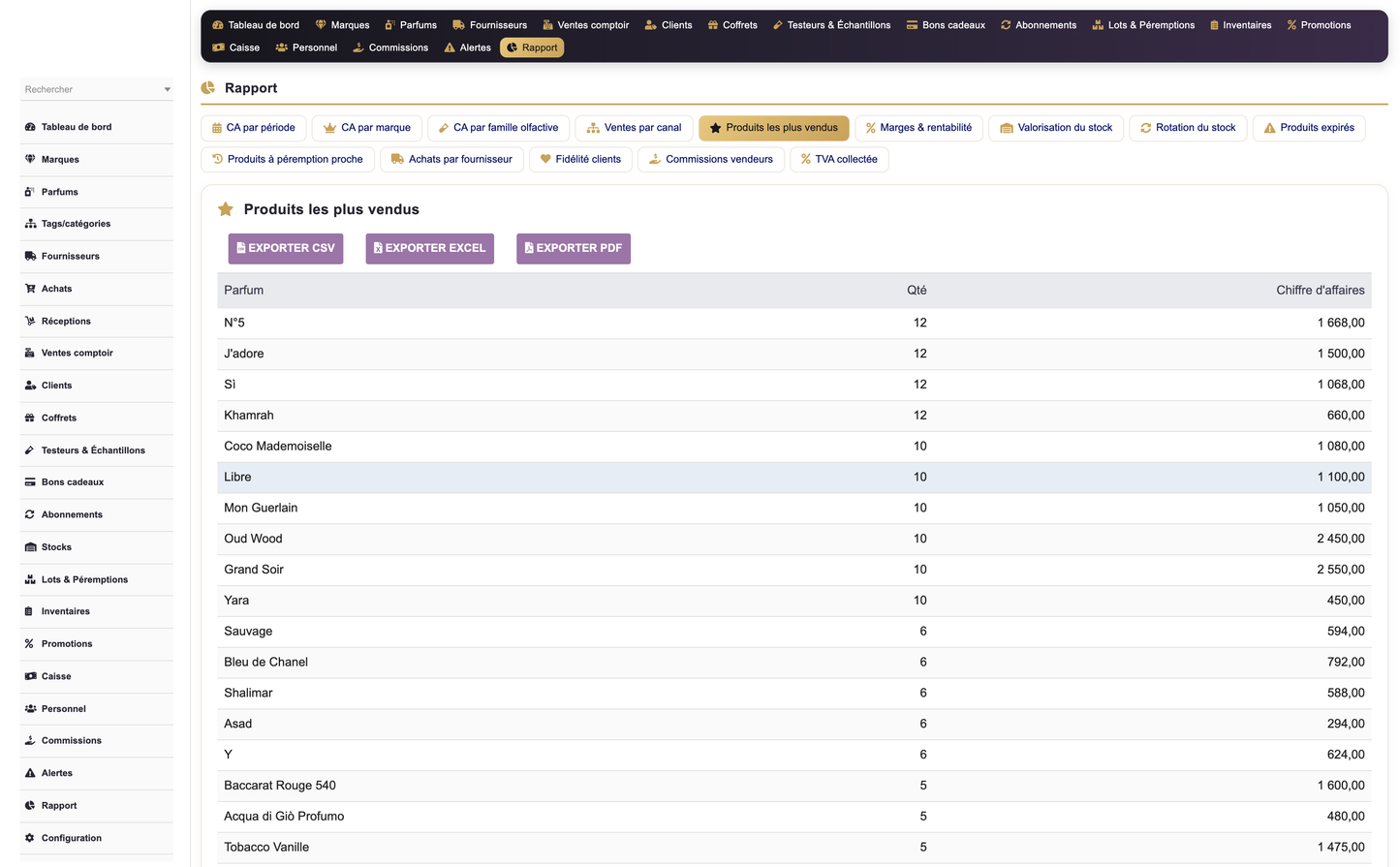Click the Marques gem icon in the sidebar
This screenshot has height=867, width=1400.
click(30, 159)
